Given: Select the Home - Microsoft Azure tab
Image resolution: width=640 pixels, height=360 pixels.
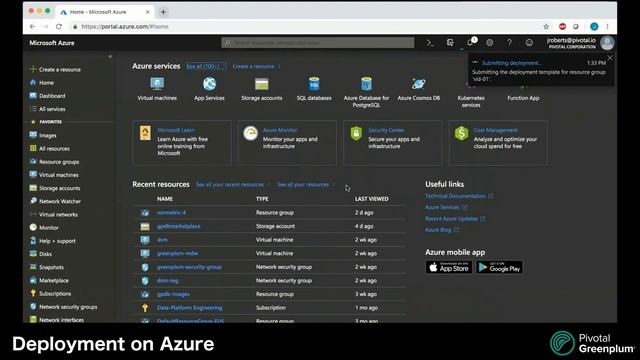Looking at the screenshot, I should click(104, 12).
